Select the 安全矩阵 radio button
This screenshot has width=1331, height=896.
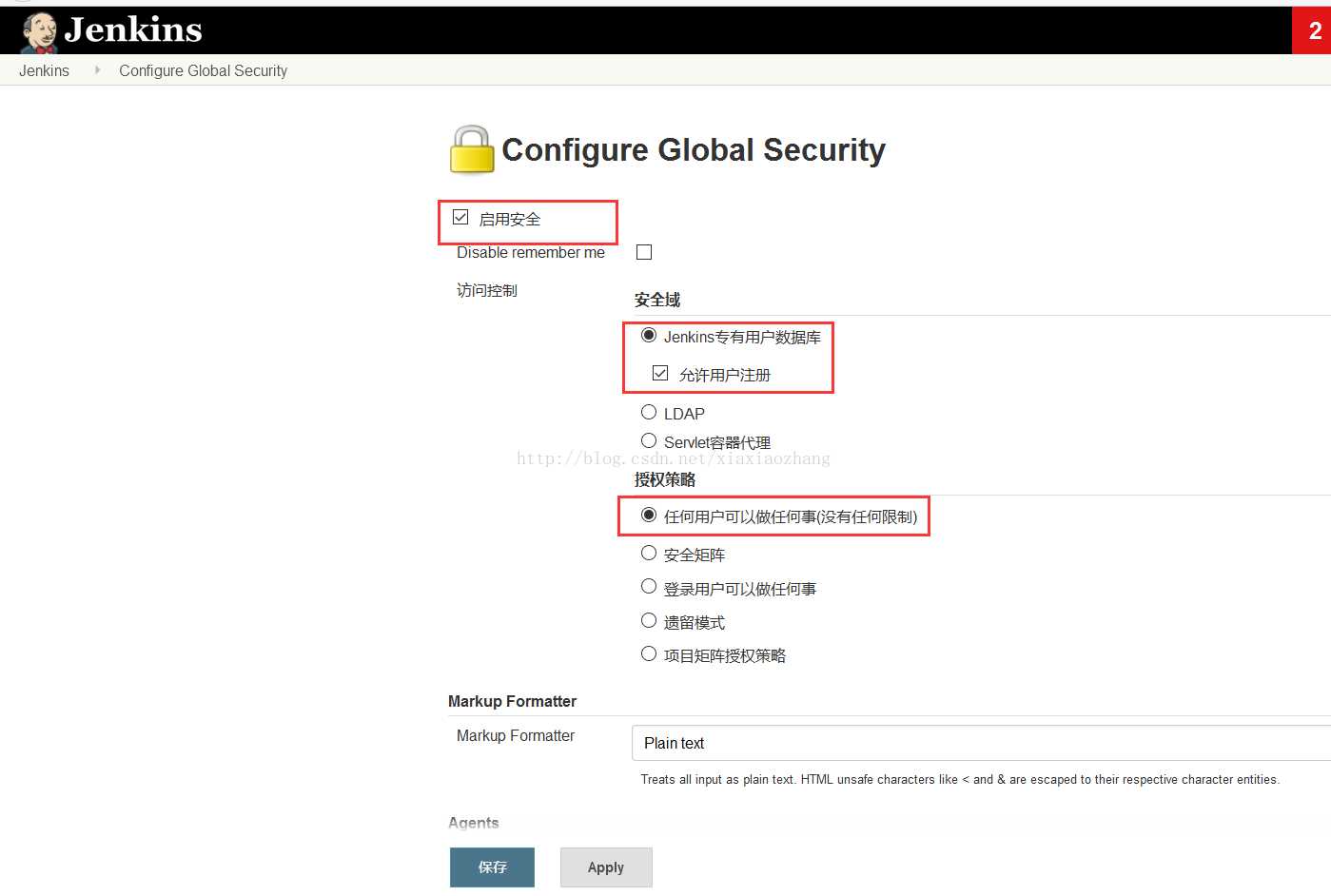click(x=649, y=553)
